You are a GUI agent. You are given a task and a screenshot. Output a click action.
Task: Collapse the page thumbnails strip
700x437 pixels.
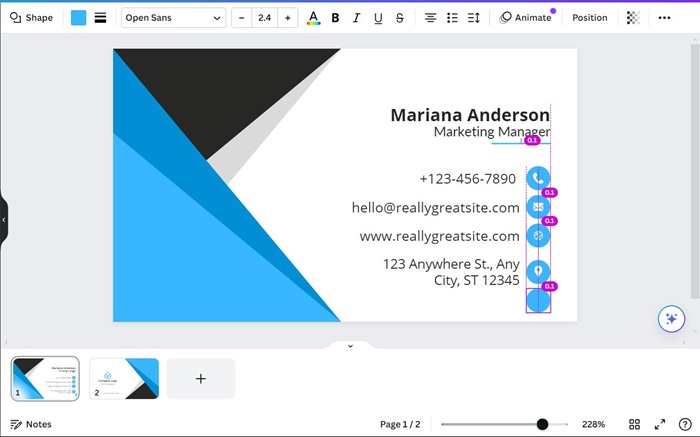(350, 346)
